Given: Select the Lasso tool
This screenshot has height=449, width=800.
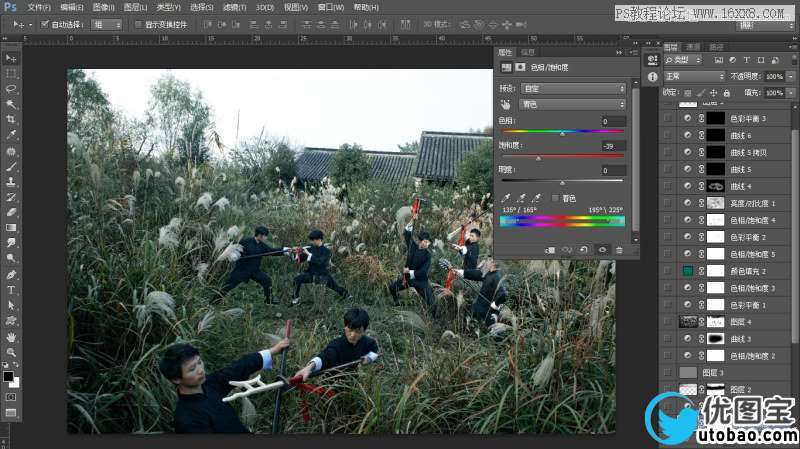Looking at the screenshot, I should click(11, 89).
